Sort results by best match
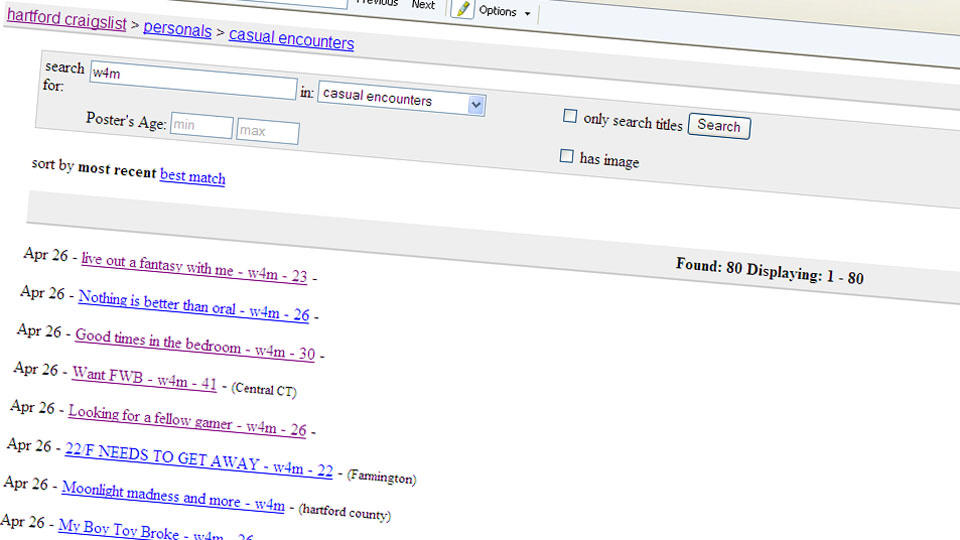This screenshot has width=960, height=540. click(x=192, y=176)
